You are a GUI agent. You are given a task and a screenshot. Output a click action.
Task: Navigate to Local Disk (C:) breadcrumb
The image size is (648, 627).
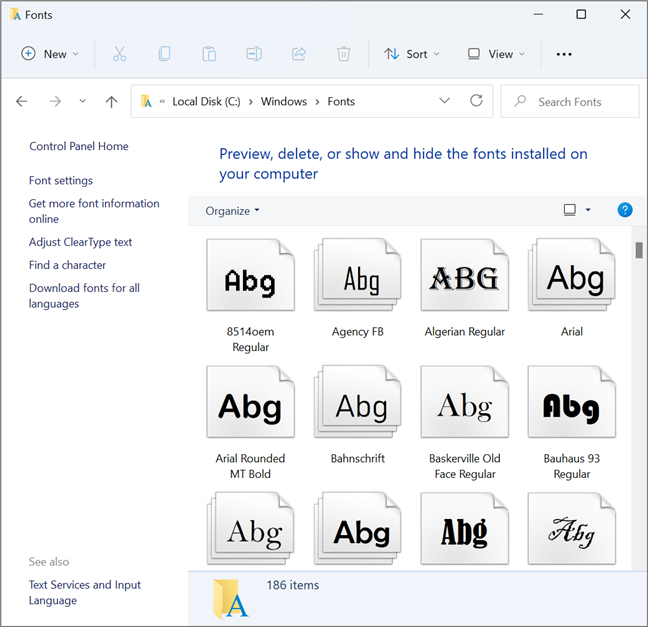(x=206, y=101)
